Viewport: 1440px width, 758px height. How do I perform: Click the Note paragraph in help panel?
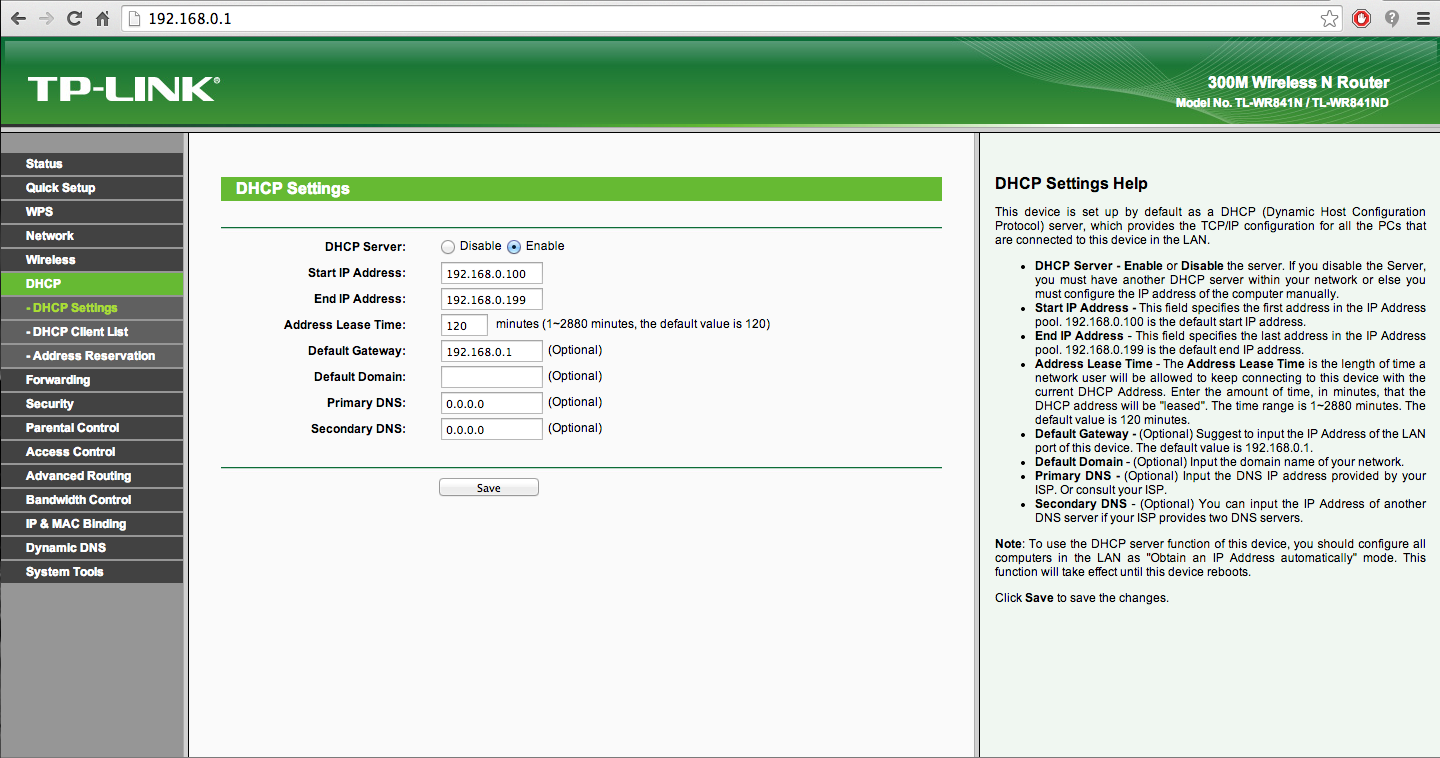(x=1210, y=558)
